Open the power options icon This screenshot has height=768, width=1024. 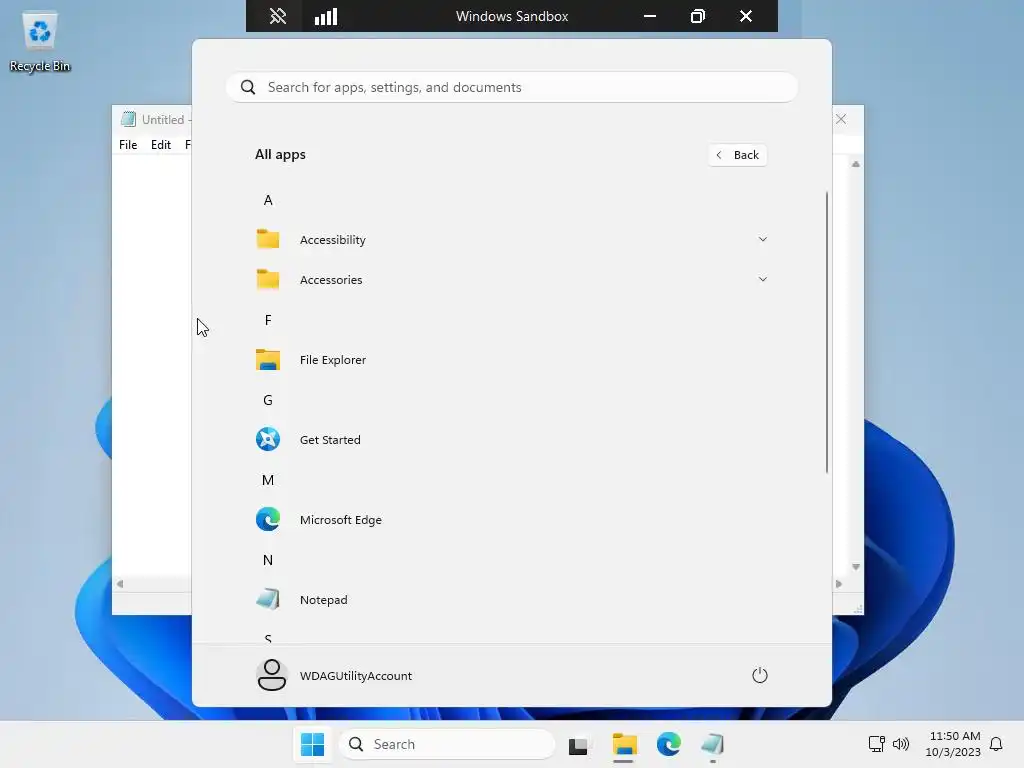760,675
